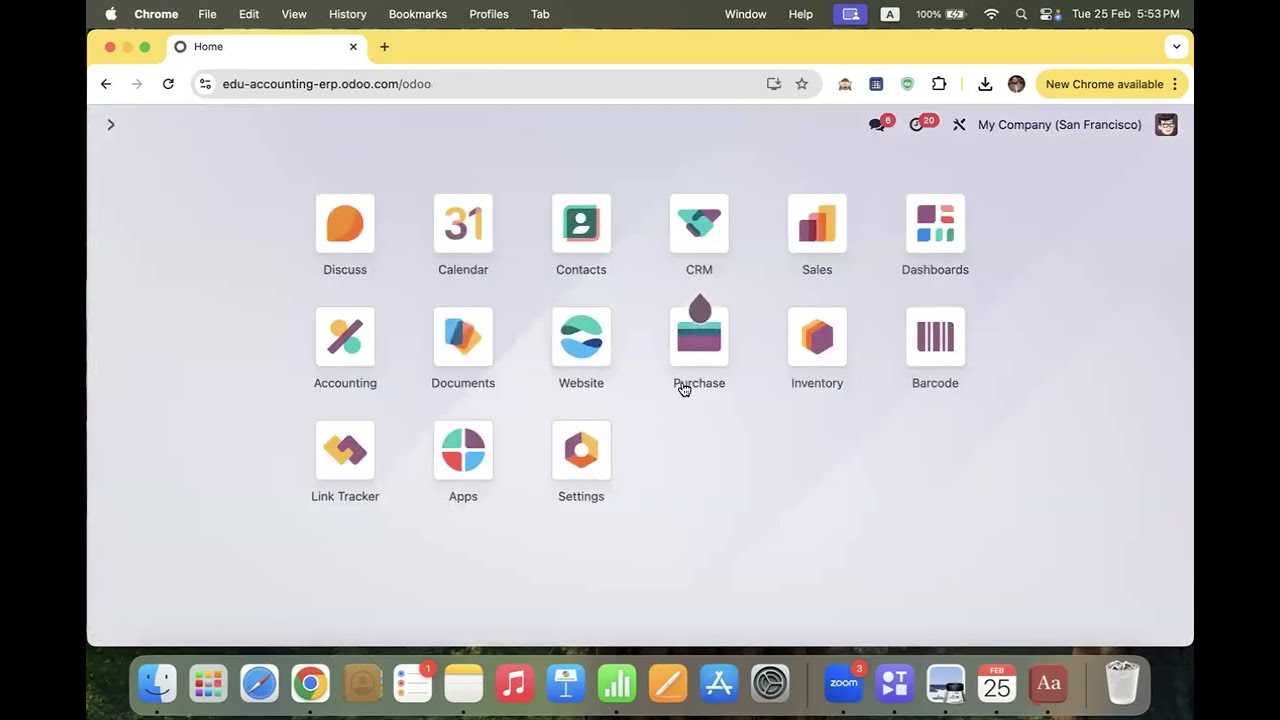Switch company via My Company (San Francisco)
Screen dimensions: 1280x720
pos(1059,125)
